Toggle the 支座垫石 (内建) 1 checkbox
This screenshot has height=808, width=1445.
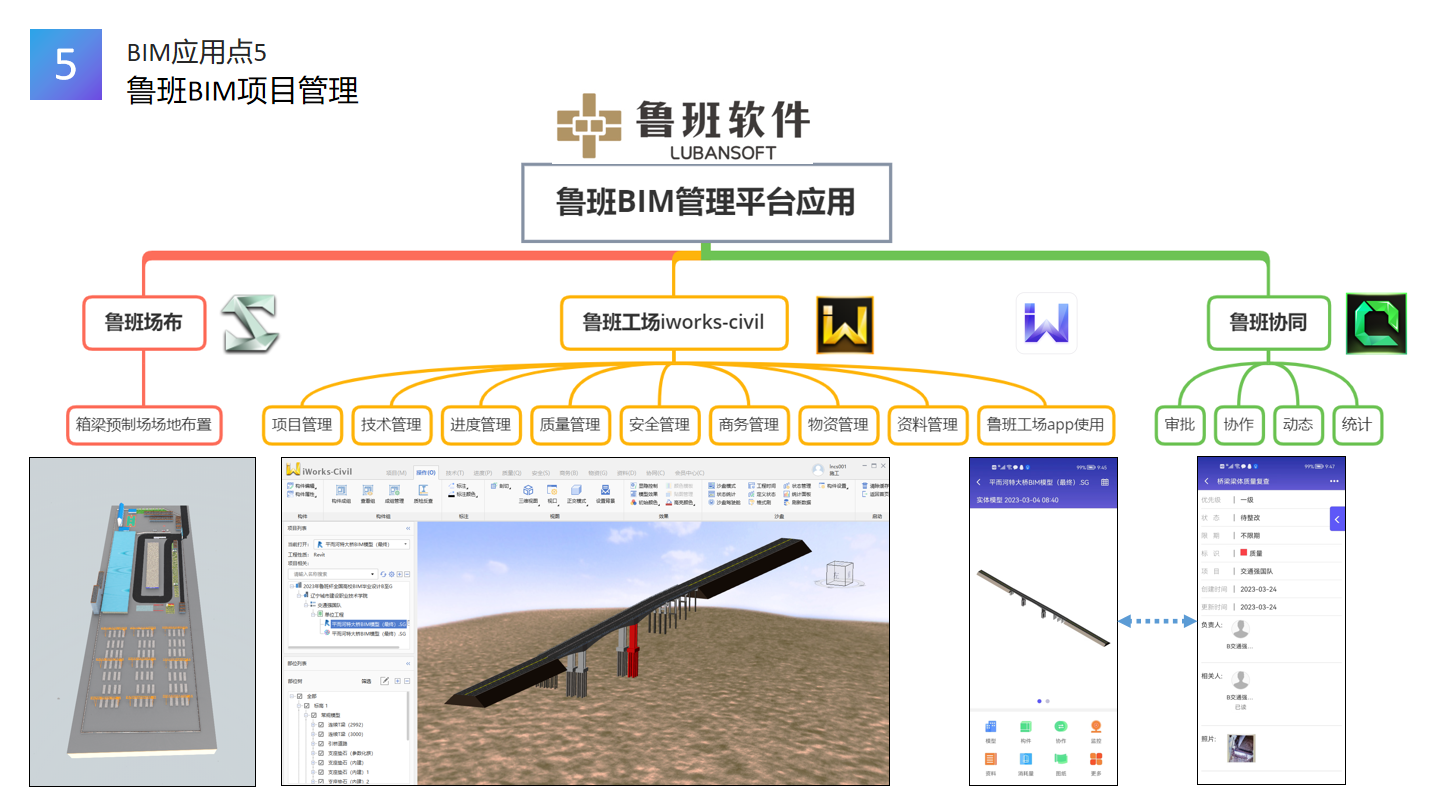click(x=321, y=772)
